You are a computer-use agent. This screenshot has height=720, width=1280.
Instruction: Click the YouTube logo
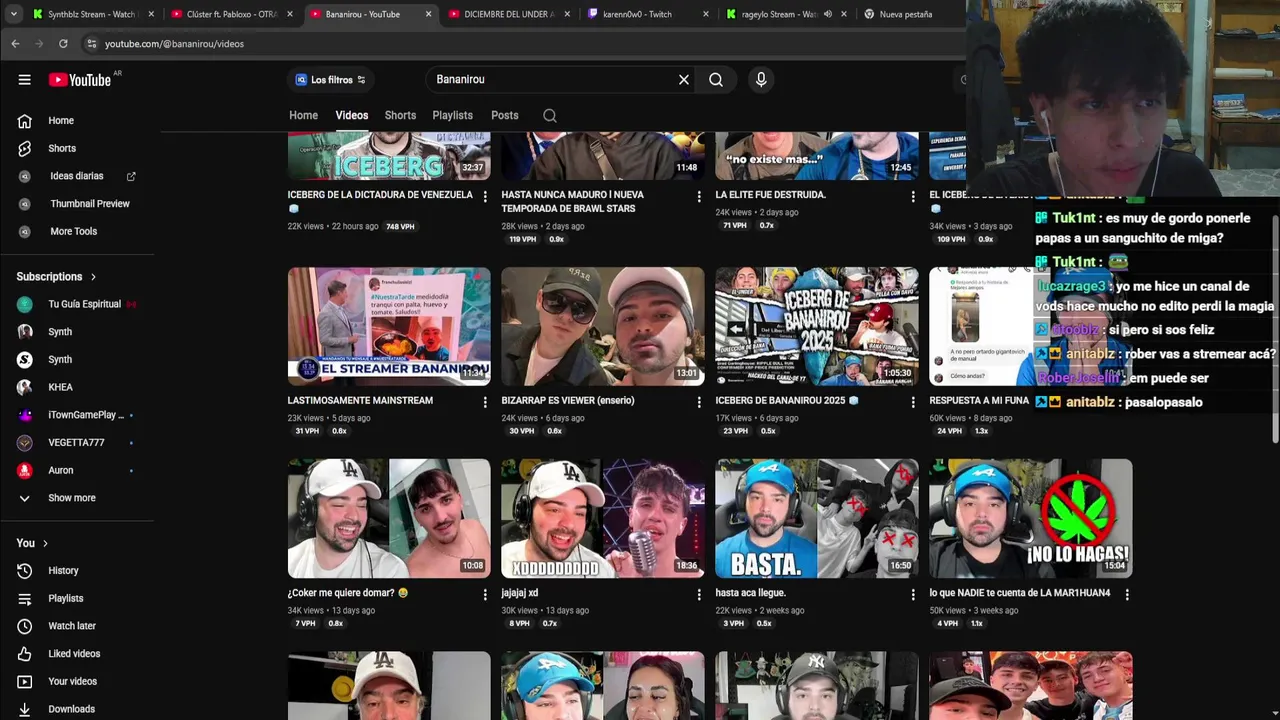pos(80,80)
